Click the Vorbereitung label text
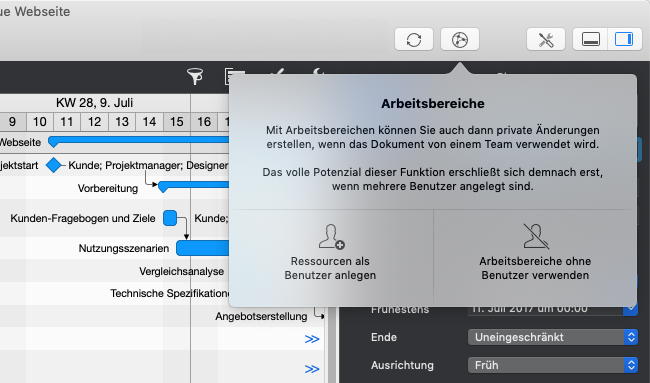 (x=108, y=188)
